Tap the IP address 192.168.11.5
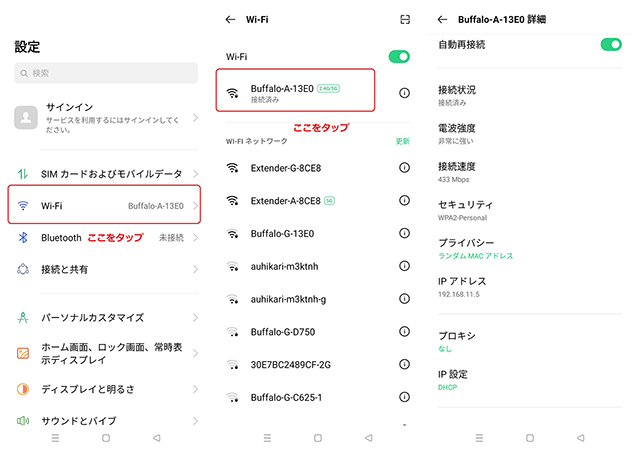 point(459,294)
